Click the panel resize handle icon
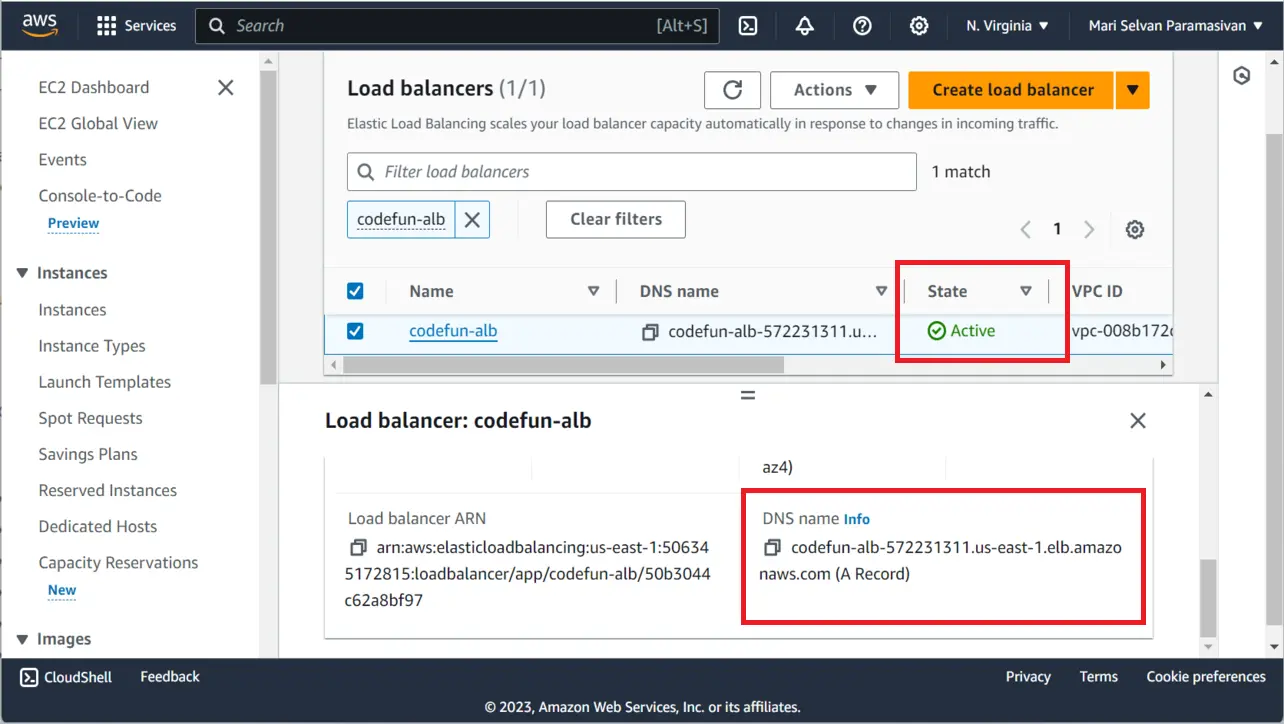1284x724 pixels. point(747,395)
